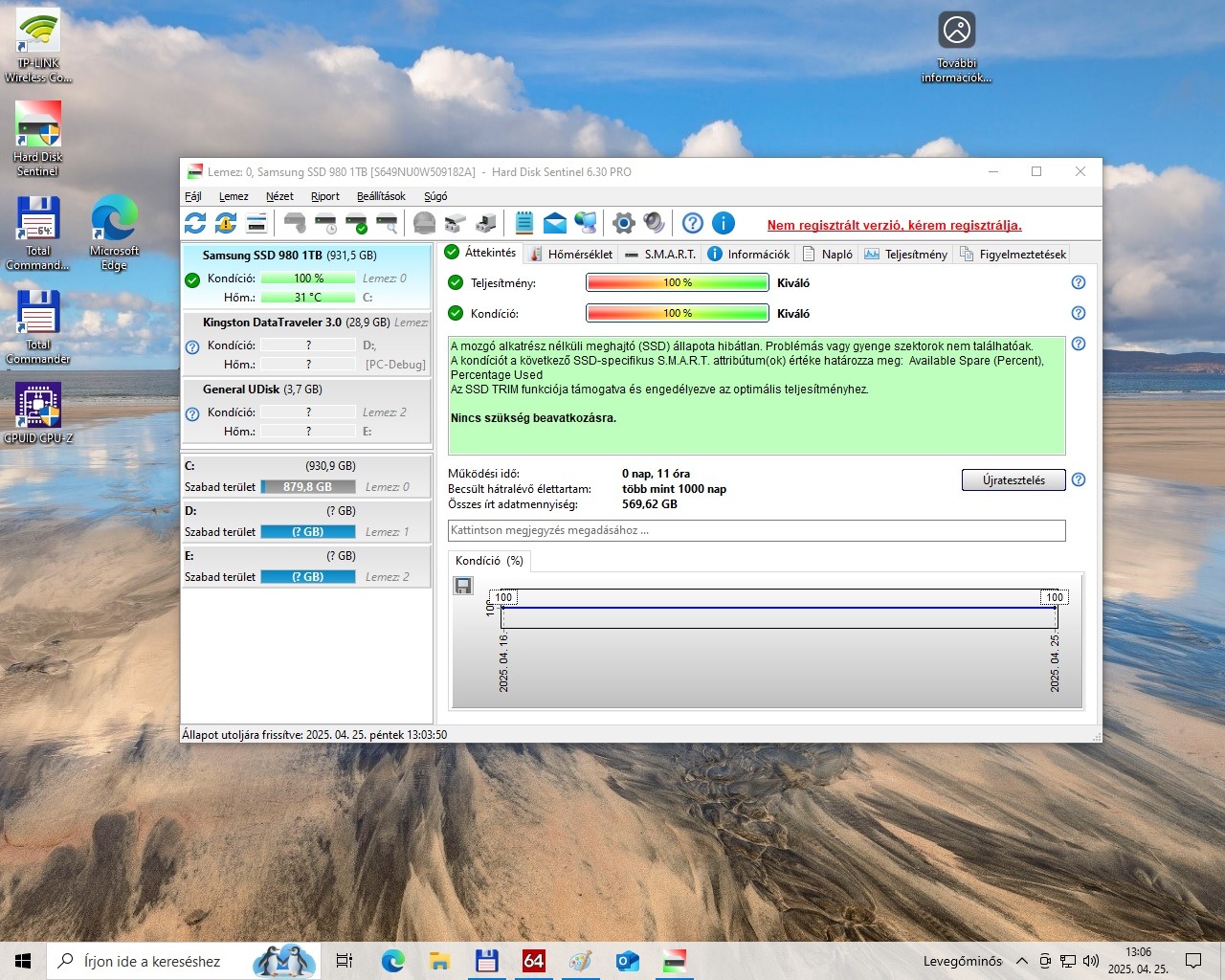Click the blue info toolbar icon
1225x980 pixels.
pos(724,224)
